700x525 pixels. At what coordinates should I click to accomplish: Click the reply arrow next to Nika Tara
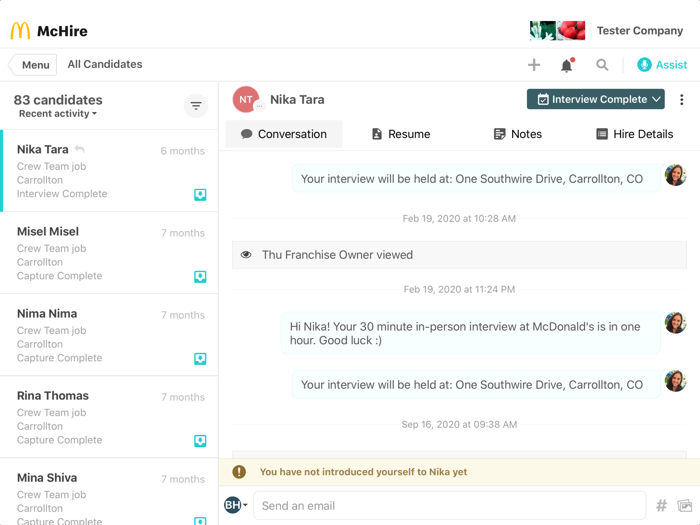pyautogui.click(x=79, y=149)
